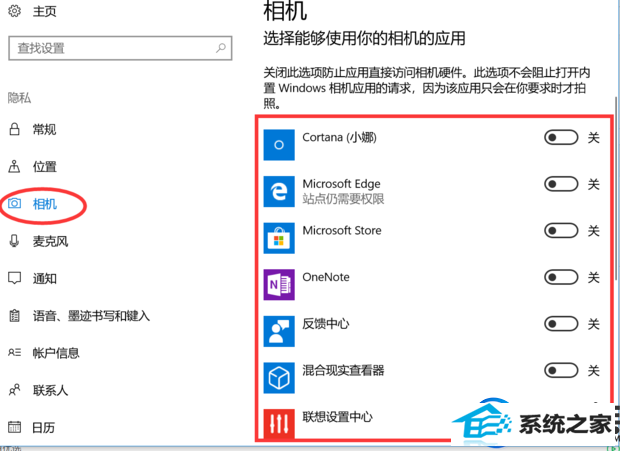620x451 pixels.
Task: Click the 通知 notification icon
Action: [15, 278]
